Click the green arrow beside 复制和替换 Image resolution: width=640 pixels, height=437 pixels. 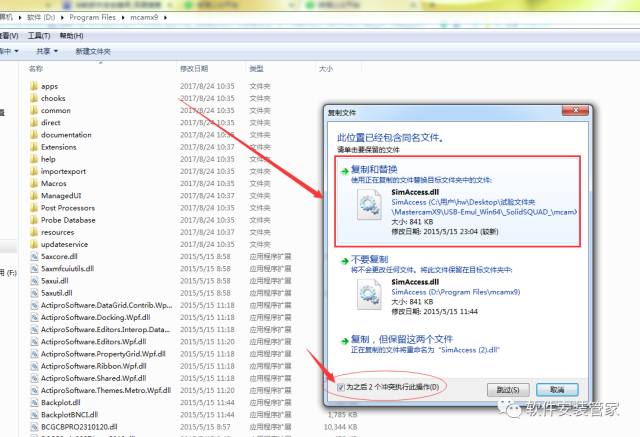pyautogui.click(x=345, y=171)
